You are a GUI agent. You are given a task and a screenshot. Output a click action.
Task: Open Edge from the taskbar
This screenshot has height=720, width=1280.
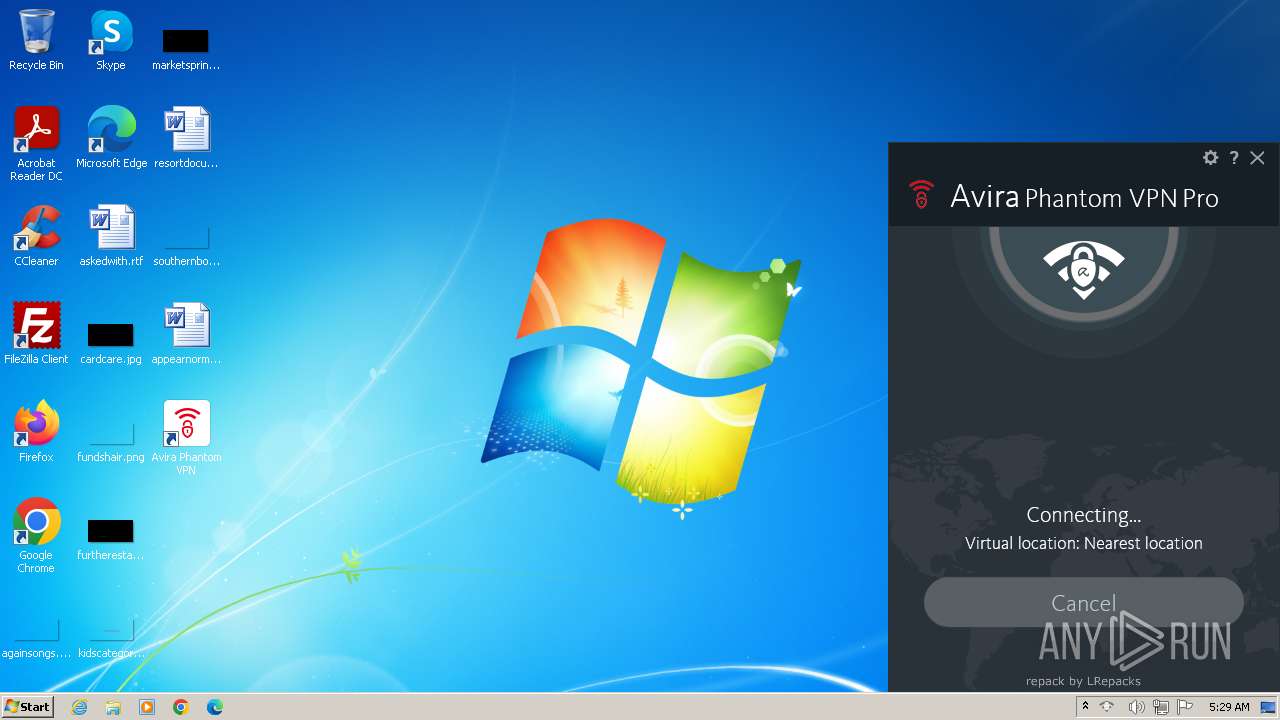pyautogui.click(x=215, y=707)
